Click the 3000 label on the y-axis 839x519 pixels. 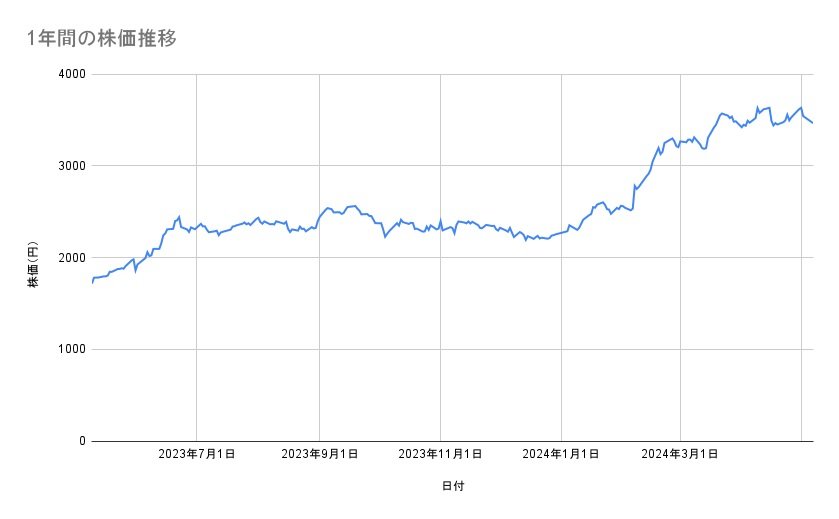(71, 166)
